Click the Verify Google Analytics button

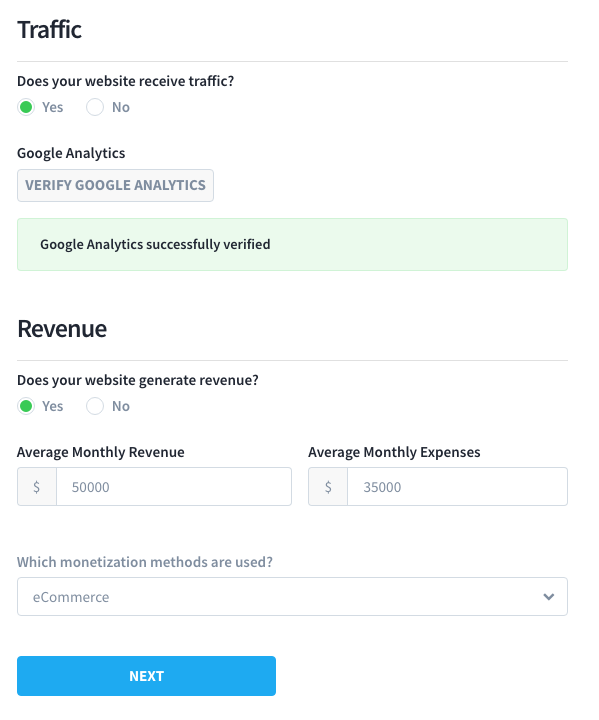pos(115,186)
